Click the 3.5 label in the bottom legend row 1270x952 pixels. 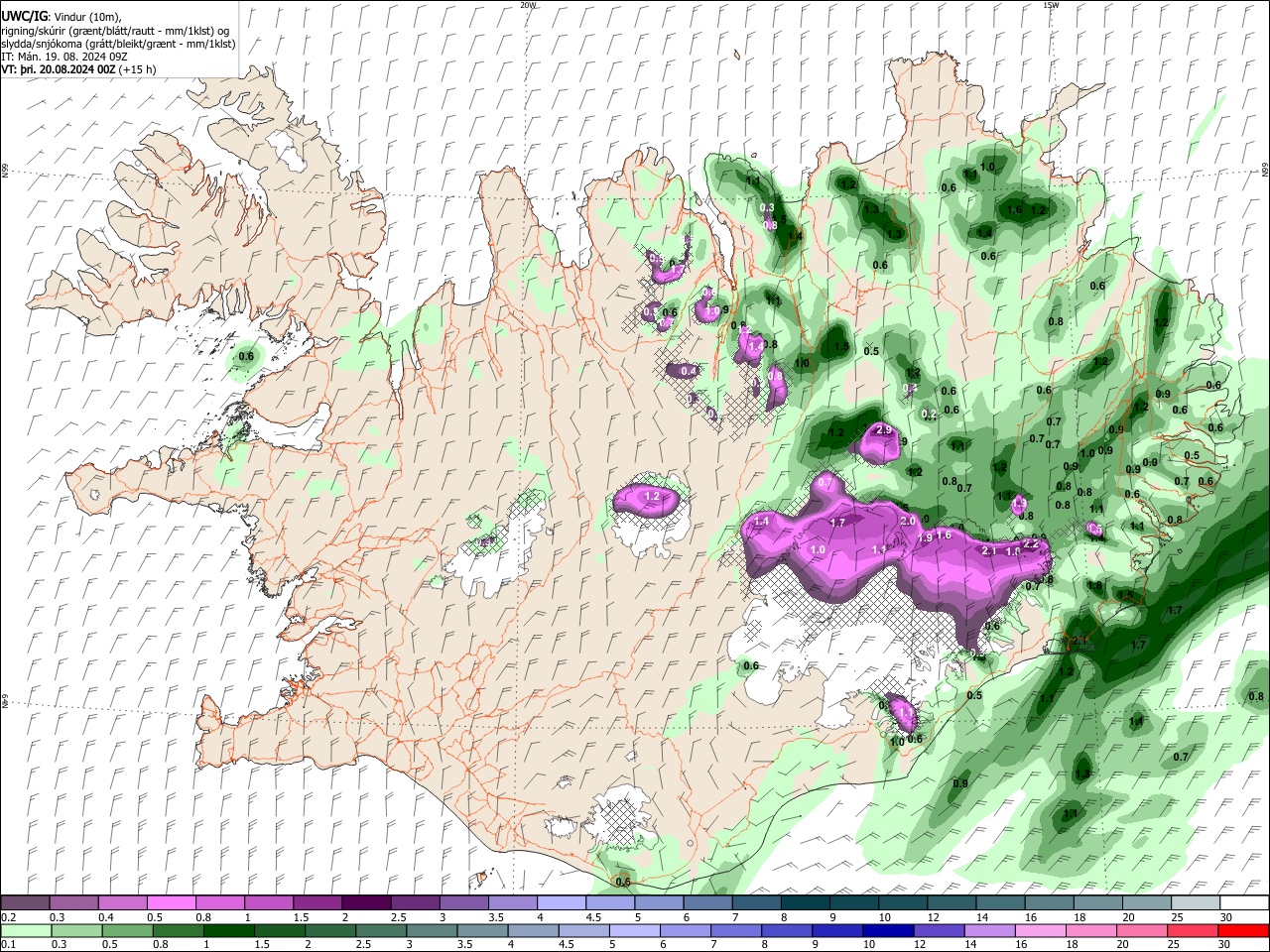point(464,945)
